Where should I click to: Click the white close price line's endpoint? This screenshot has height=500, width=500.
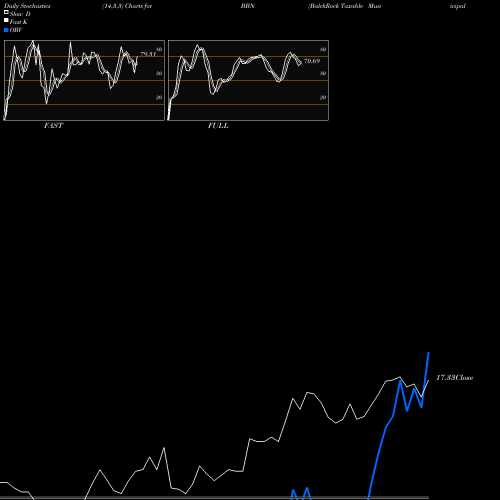pyautogui.click(x=428, y=381)
